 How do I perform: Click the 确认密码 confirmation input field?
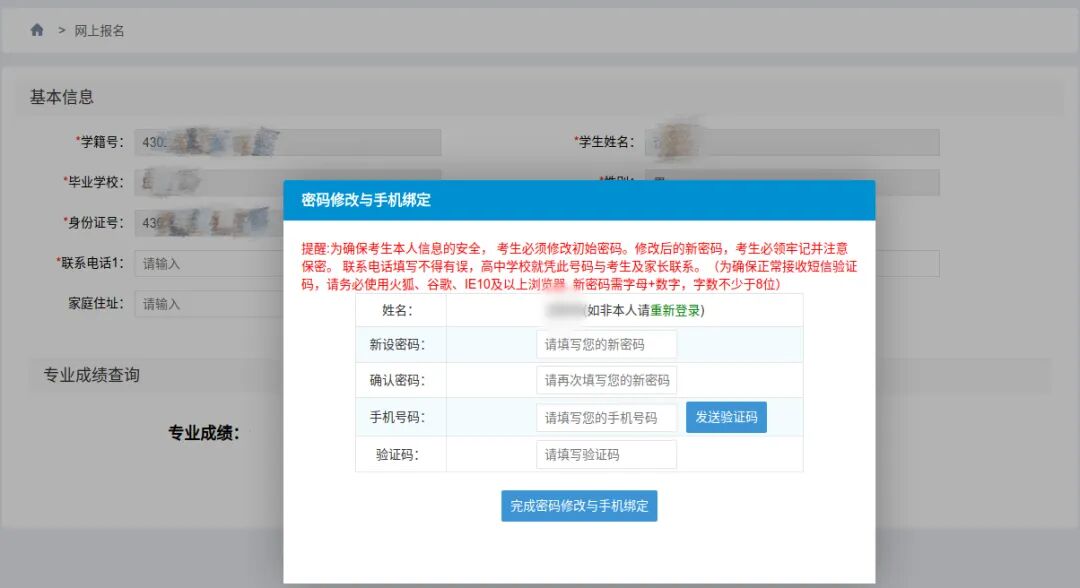(605, 380)
